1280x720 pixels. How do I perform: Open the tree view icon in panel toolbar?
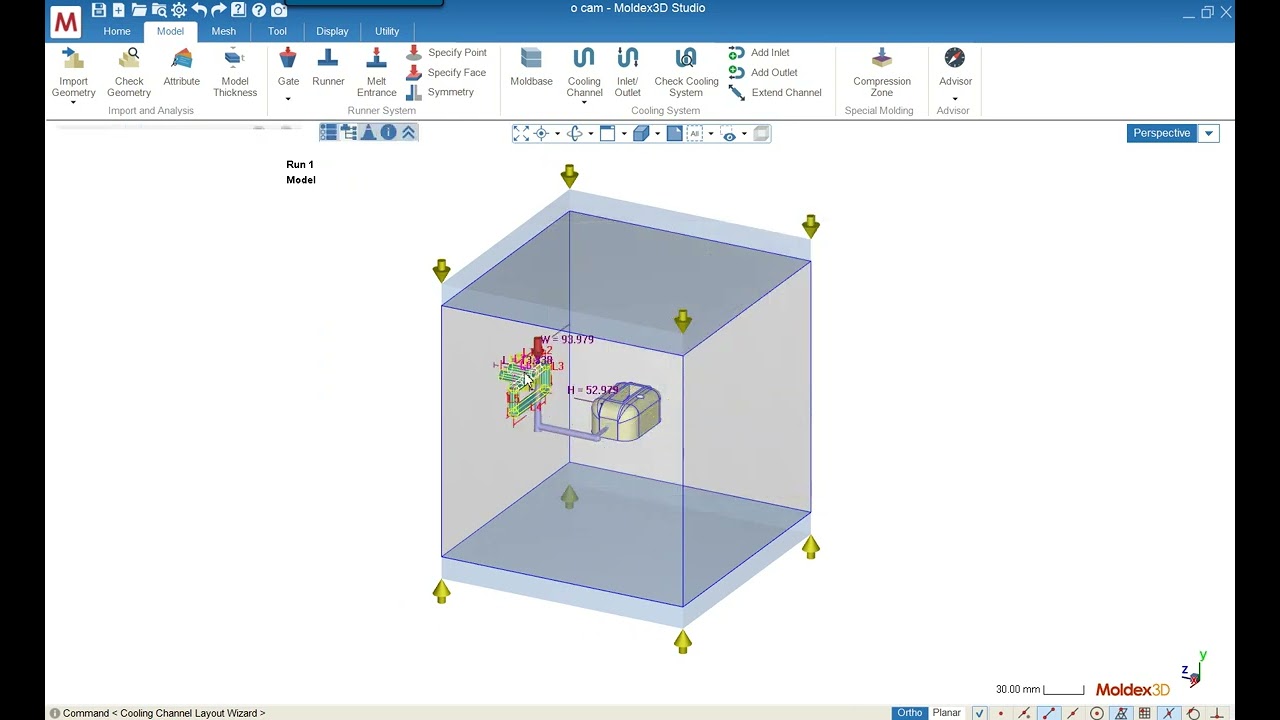[349, 132]
